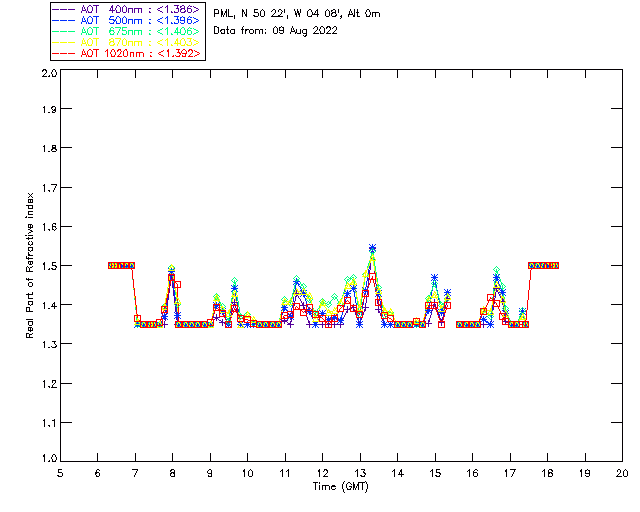The width and height of the screenshot is (640, 512).
Task: Click the data peak at 8:00 GMT
Action: pyautogui.click(x=172, y=269)
